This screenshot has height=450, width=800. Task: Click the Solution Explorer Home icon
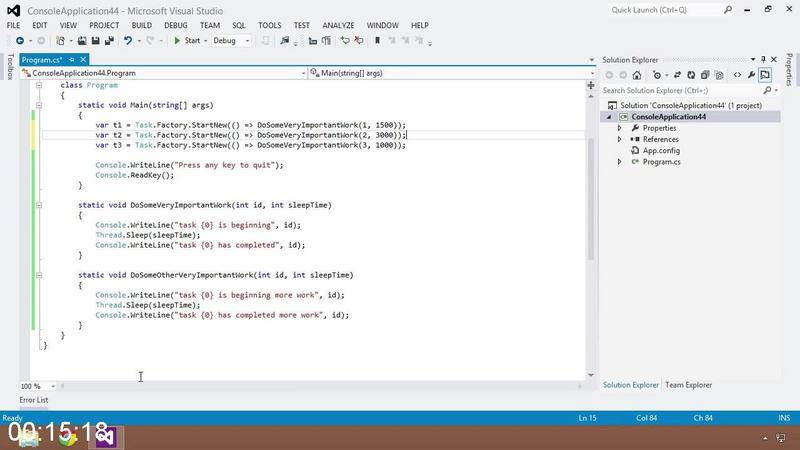click(x=637, y=76)
